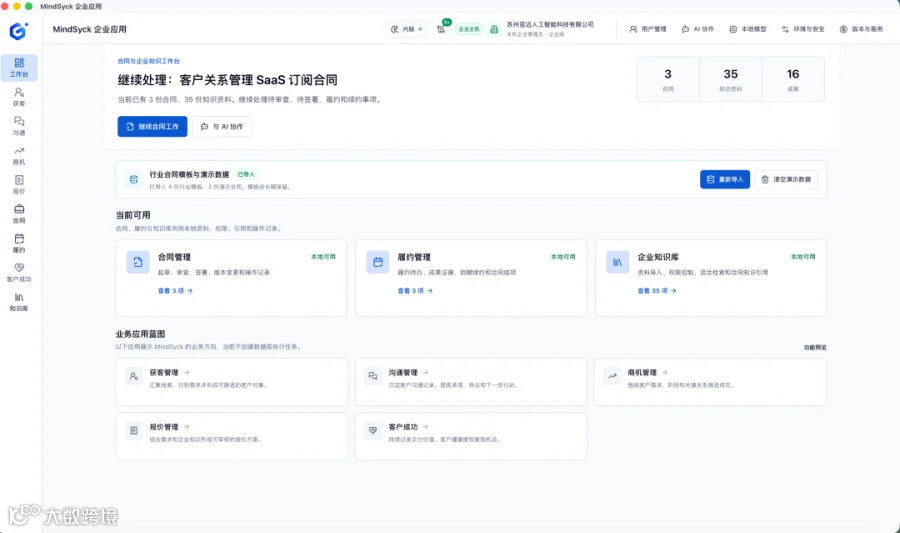This screenshot has height=533, width=900.
Task: Click the 功能预览 label
Action: (815, 348)
